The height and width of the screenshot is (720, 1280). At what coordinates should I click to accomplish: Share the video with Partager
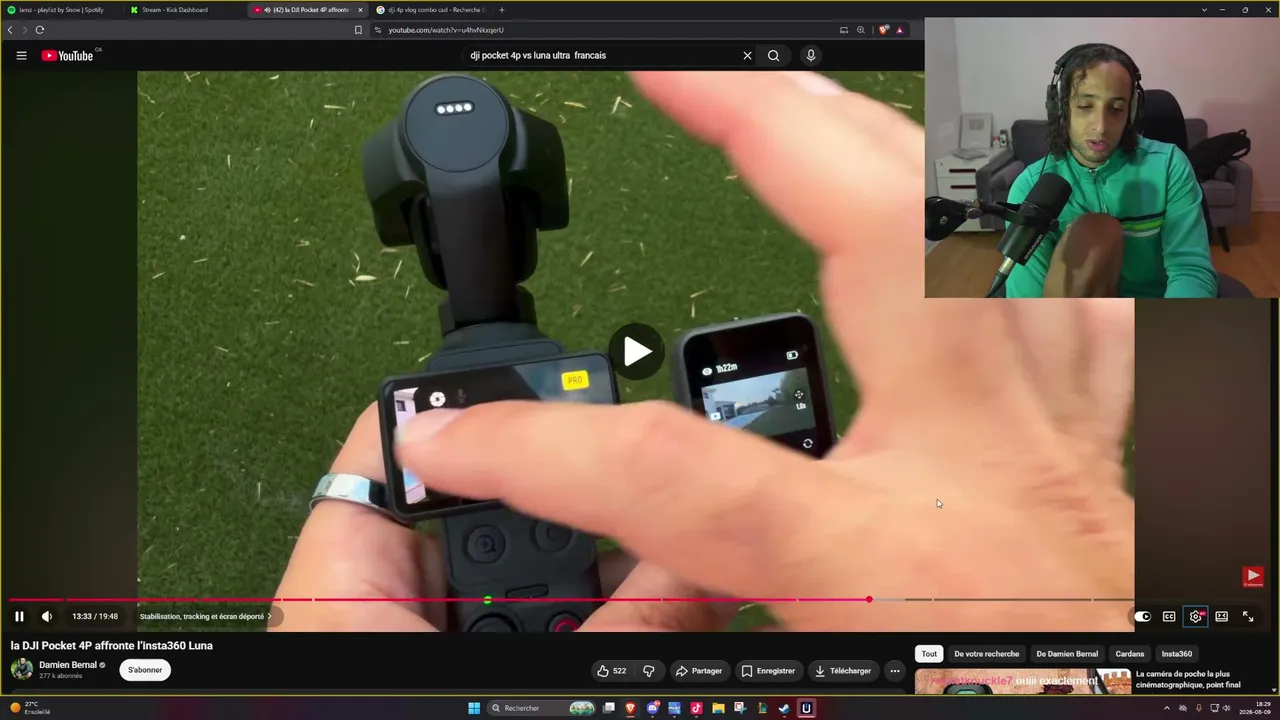click(x=698, y=671)
